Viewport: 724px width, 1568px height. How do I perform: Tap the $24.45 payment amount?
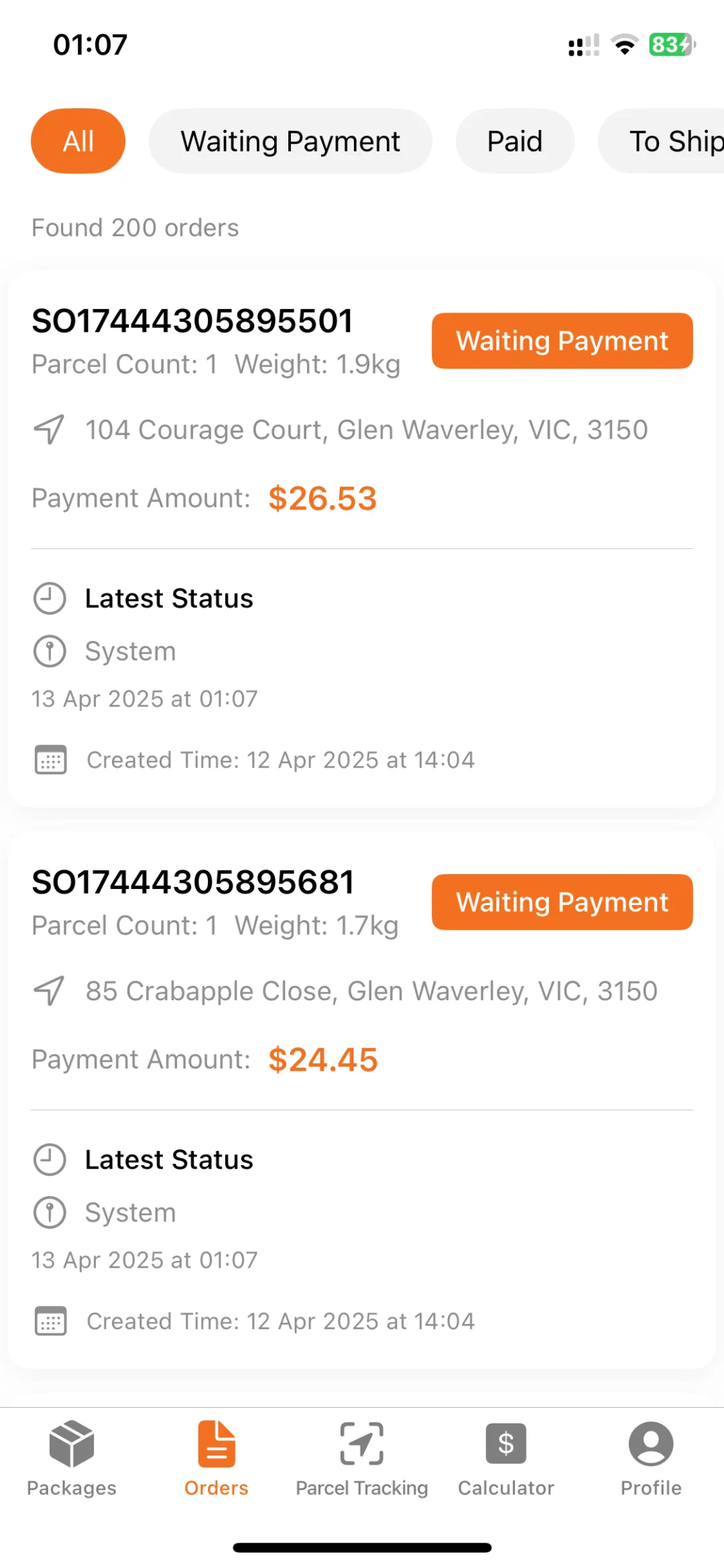tap(323, 1060)
